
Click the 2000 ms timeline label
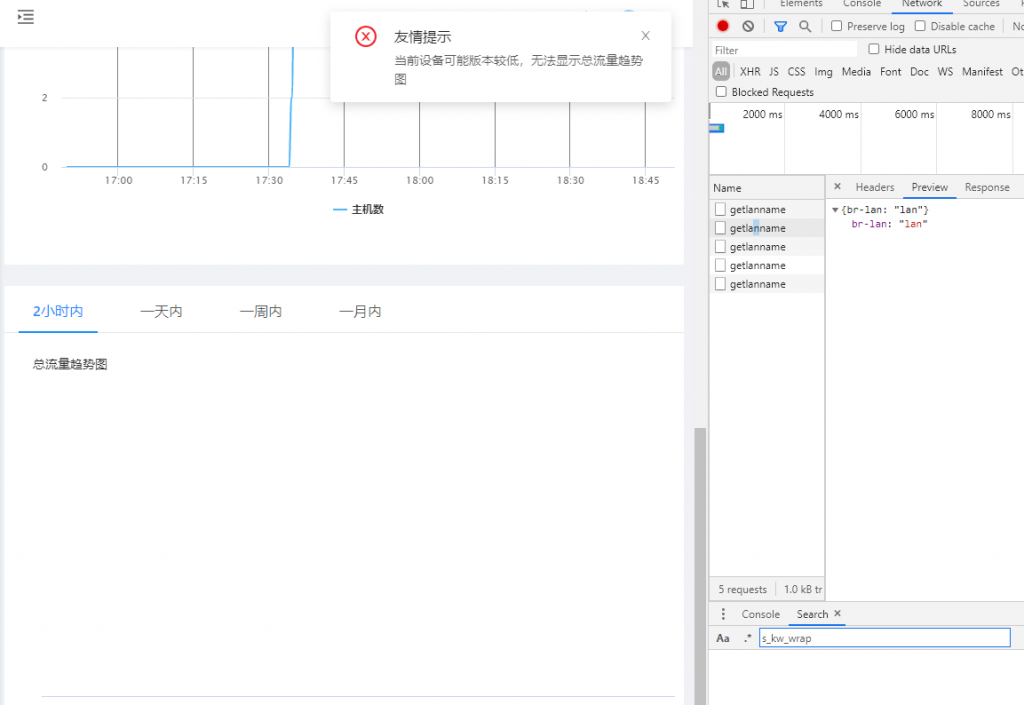[x=762, y=114]
